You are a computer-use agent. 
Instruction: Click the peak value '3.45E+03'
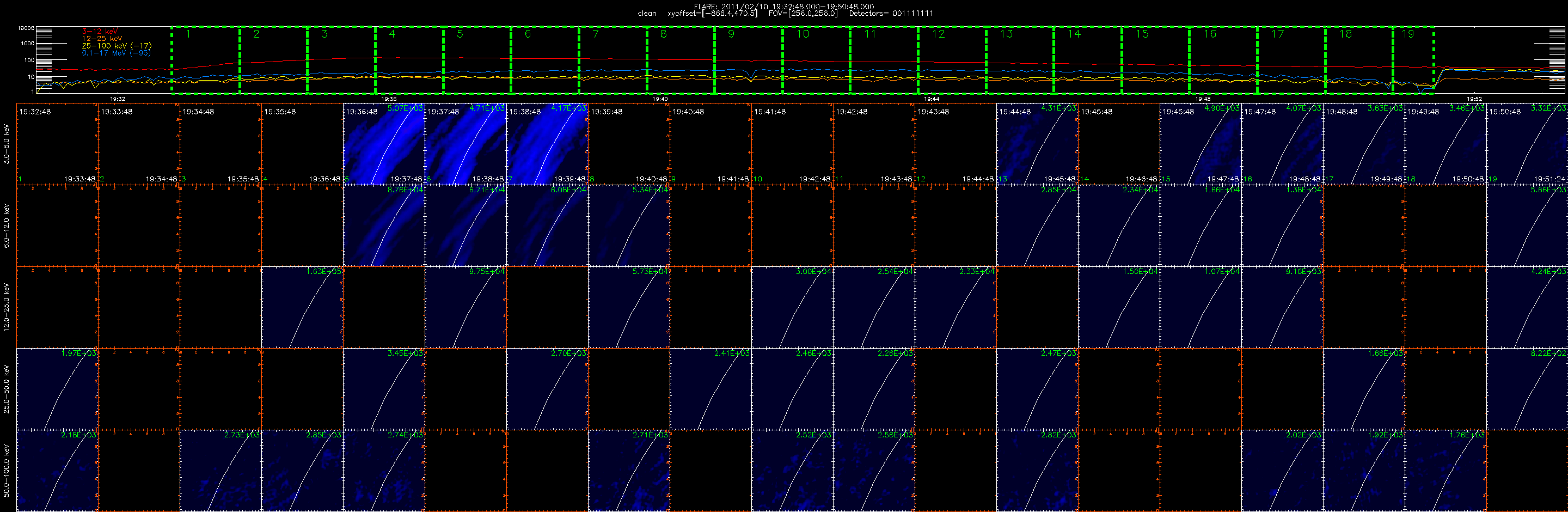click(x=406, y=352)
